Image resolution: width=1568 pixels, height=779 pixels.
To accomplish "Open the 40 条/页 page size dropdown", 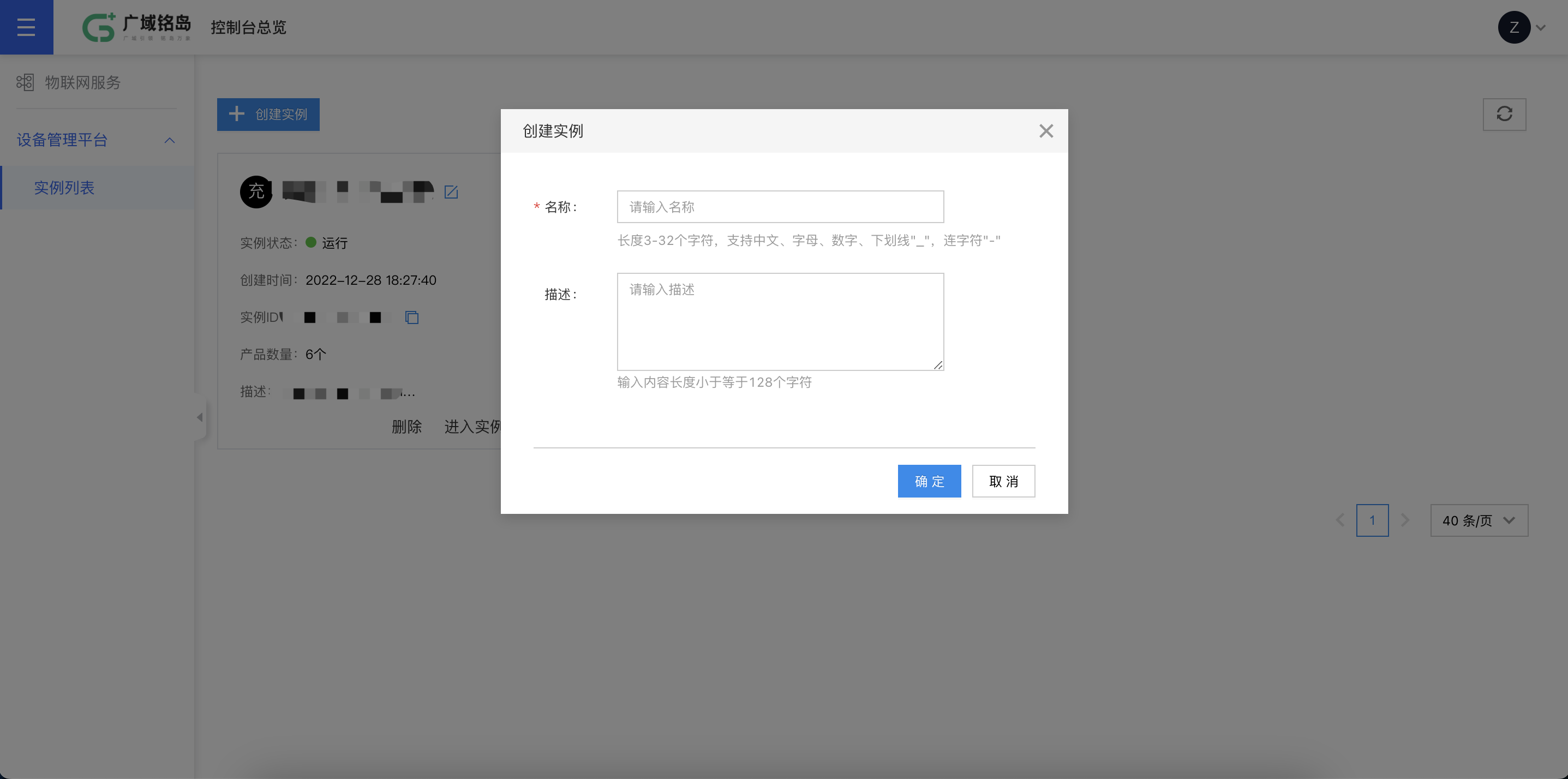I will (x=1479, y=520).
